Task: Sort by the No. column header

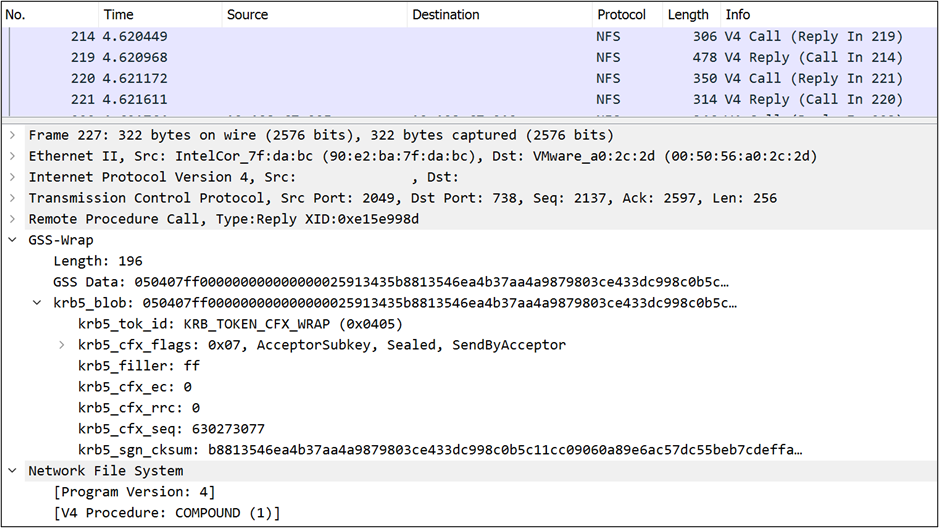Action: (x=50, y=14)
